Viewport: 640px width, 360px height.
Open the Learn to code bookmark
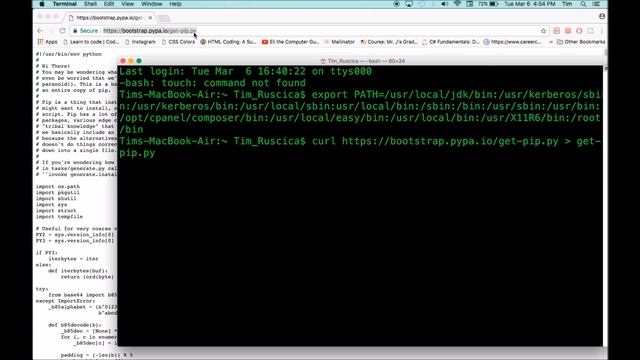(91, 42)
